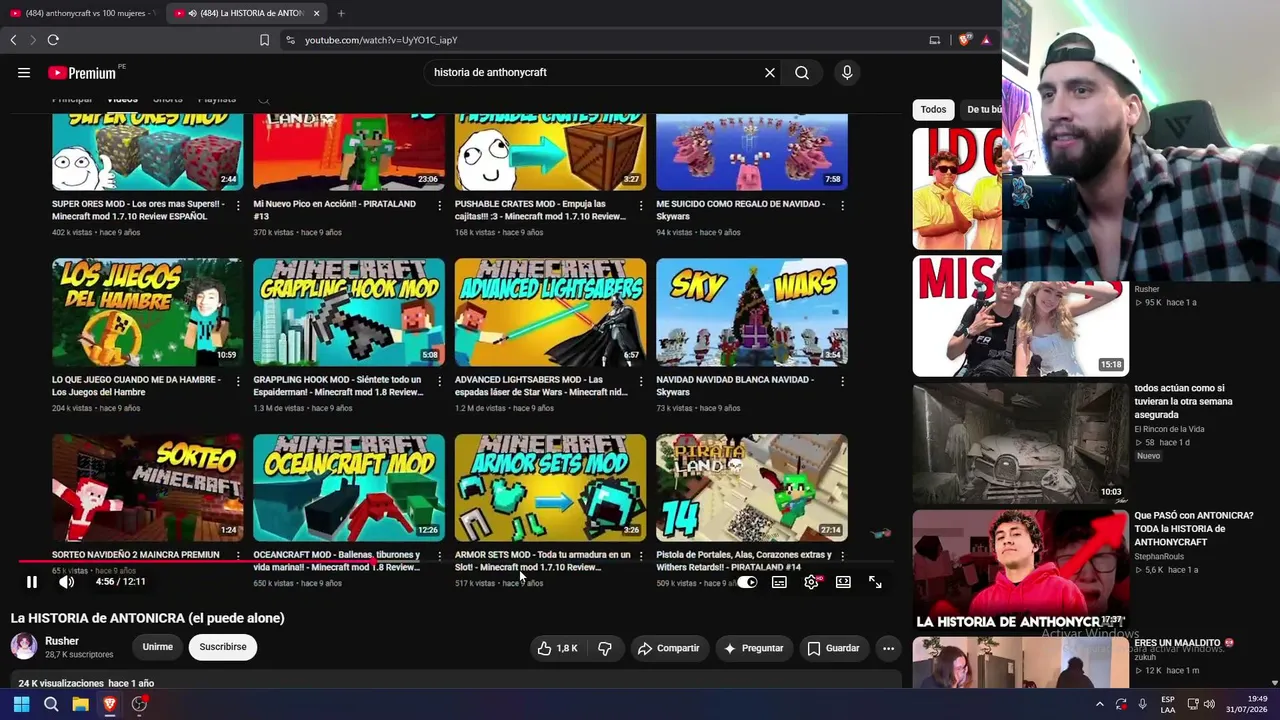1280x720 pixels.
Task: Mute the video with the speaker icon
Action: pyautogui.click(x=66, y=582)
